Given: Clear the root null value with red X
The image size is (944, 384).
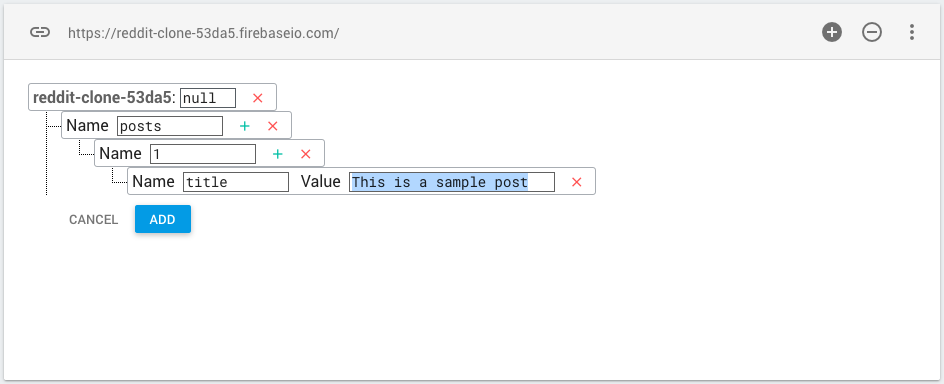Looking at the screenshot, I should click(258, 98).
